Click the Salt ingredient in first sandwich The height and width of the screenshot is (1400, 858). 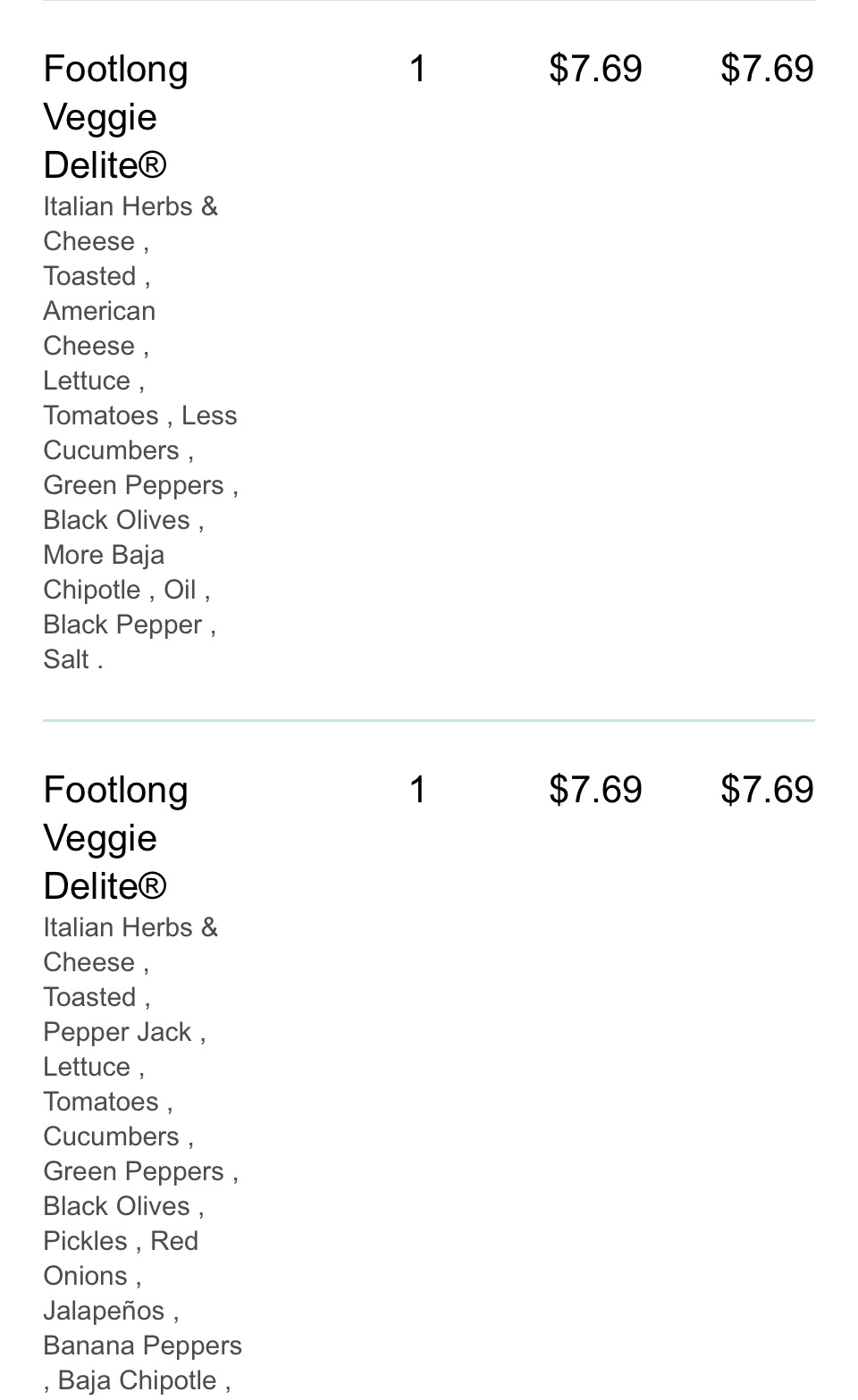(66, 660)
